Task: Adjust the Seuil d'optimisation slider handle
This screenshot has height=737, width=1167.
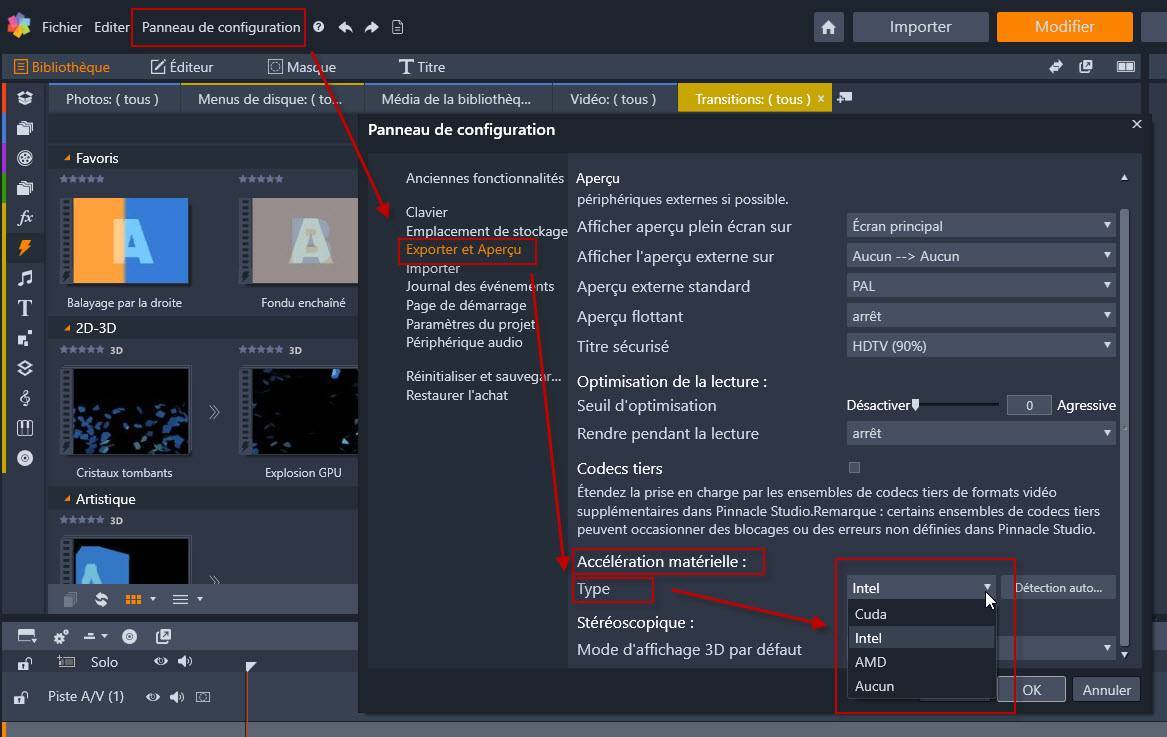Action: 915,405
